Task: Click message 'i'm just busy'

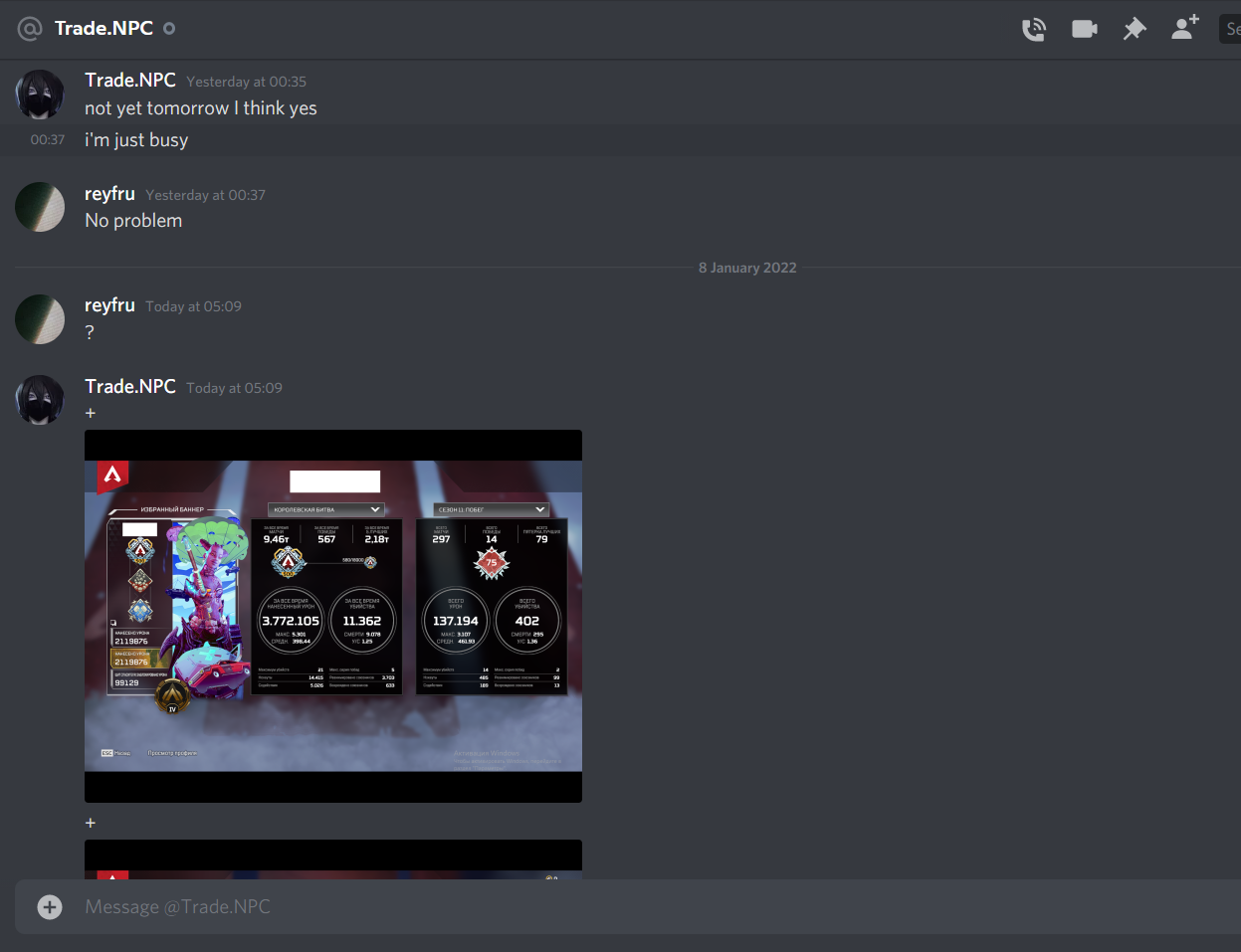Action: click(136, 140)
